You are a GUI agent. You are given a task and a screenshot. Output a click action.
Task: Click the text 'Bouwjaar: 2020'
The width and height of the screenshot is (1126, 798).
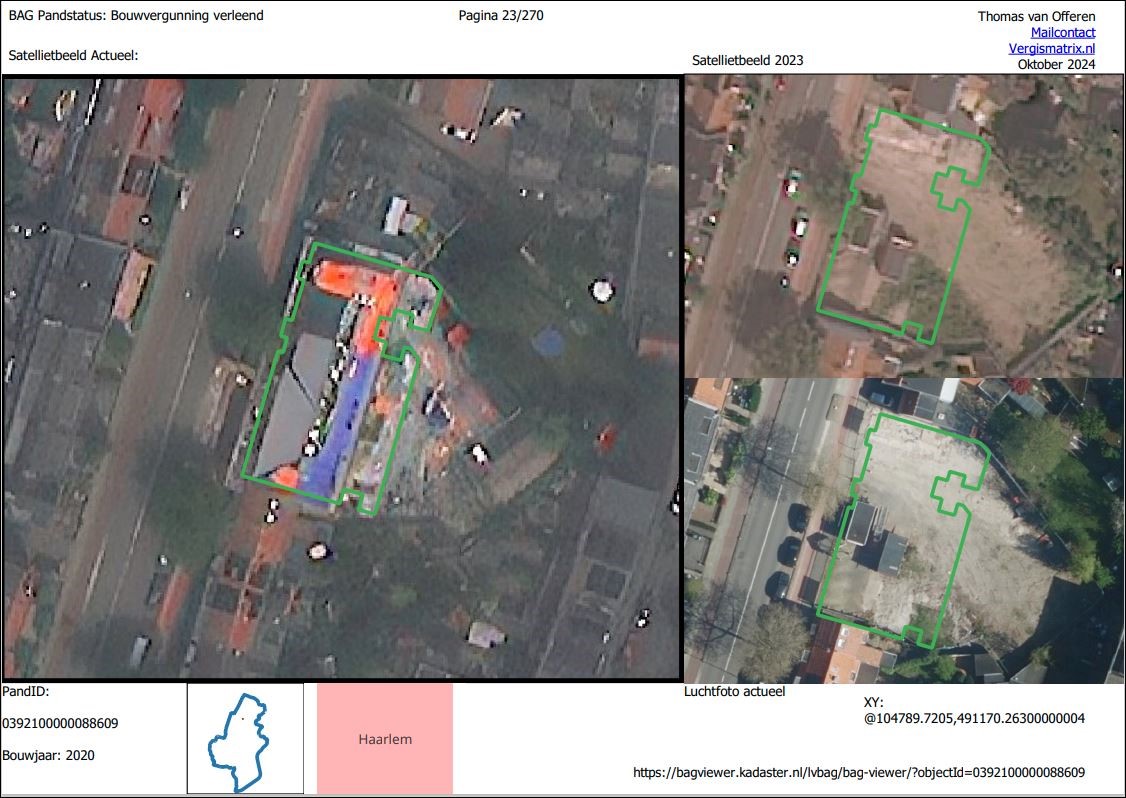click(x=48, y=755)
